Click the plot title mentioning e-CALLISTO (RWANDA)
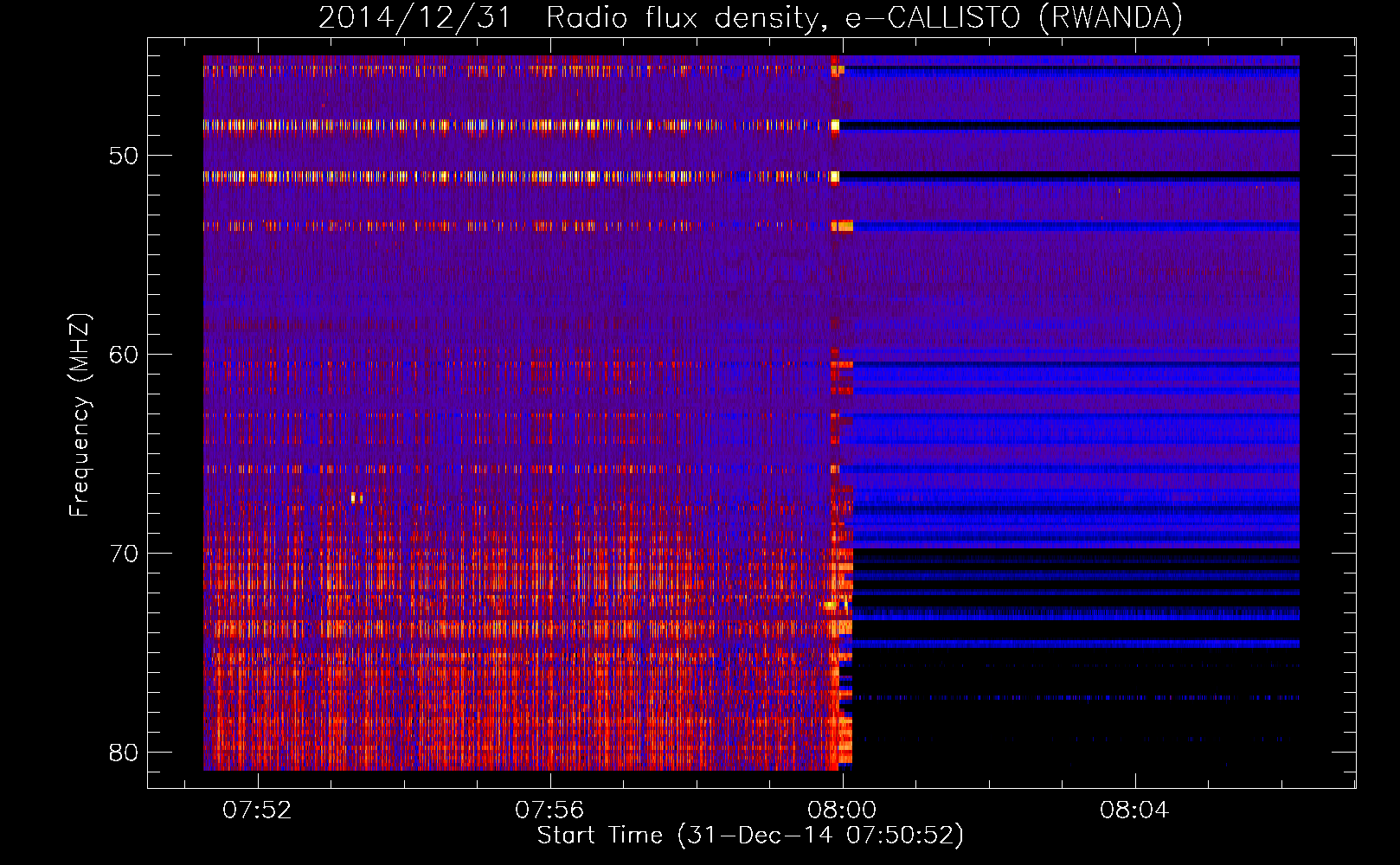Image resolution: width=1400 pixels, height=865 pixels. 750,17
